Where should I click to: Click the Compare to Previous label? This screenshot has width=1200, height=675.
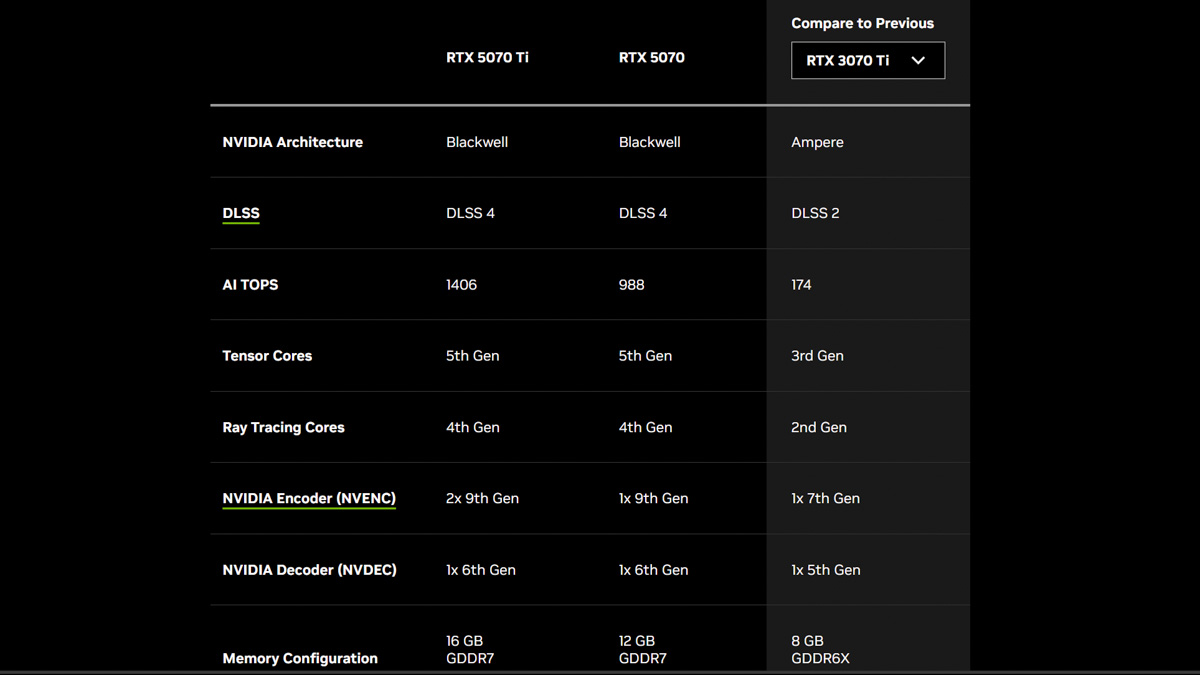coord(862,23)
